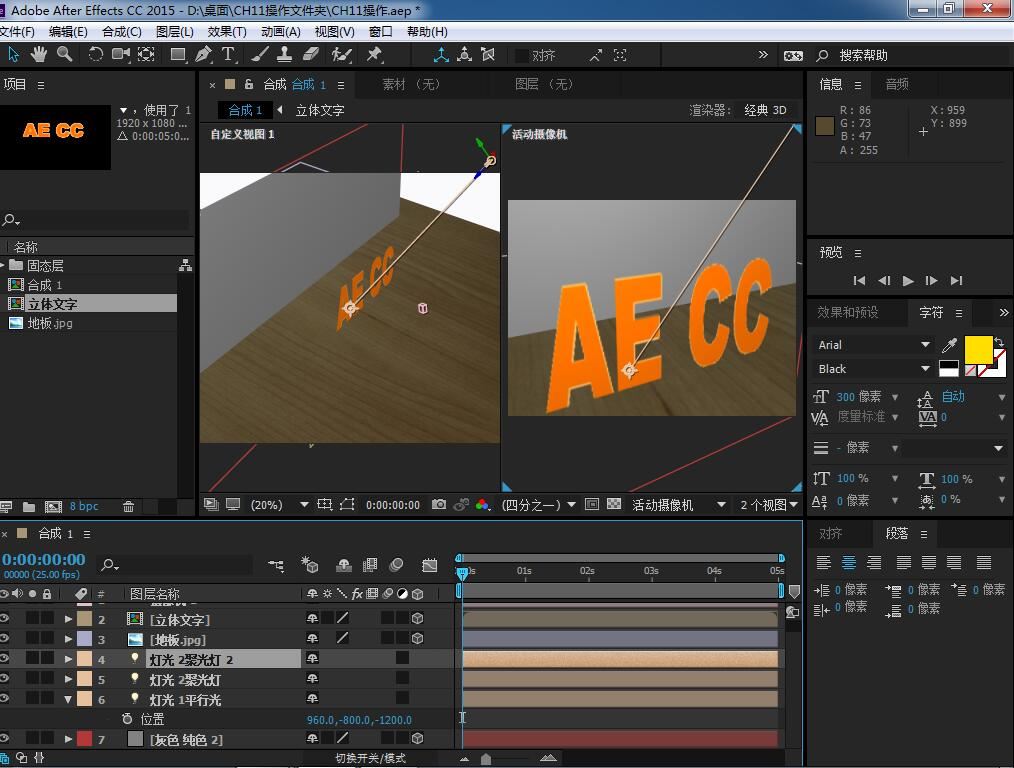Viewport: 1014px width, 768px height.
Task: Create a new folder in project panel
Action: point(28,506)
